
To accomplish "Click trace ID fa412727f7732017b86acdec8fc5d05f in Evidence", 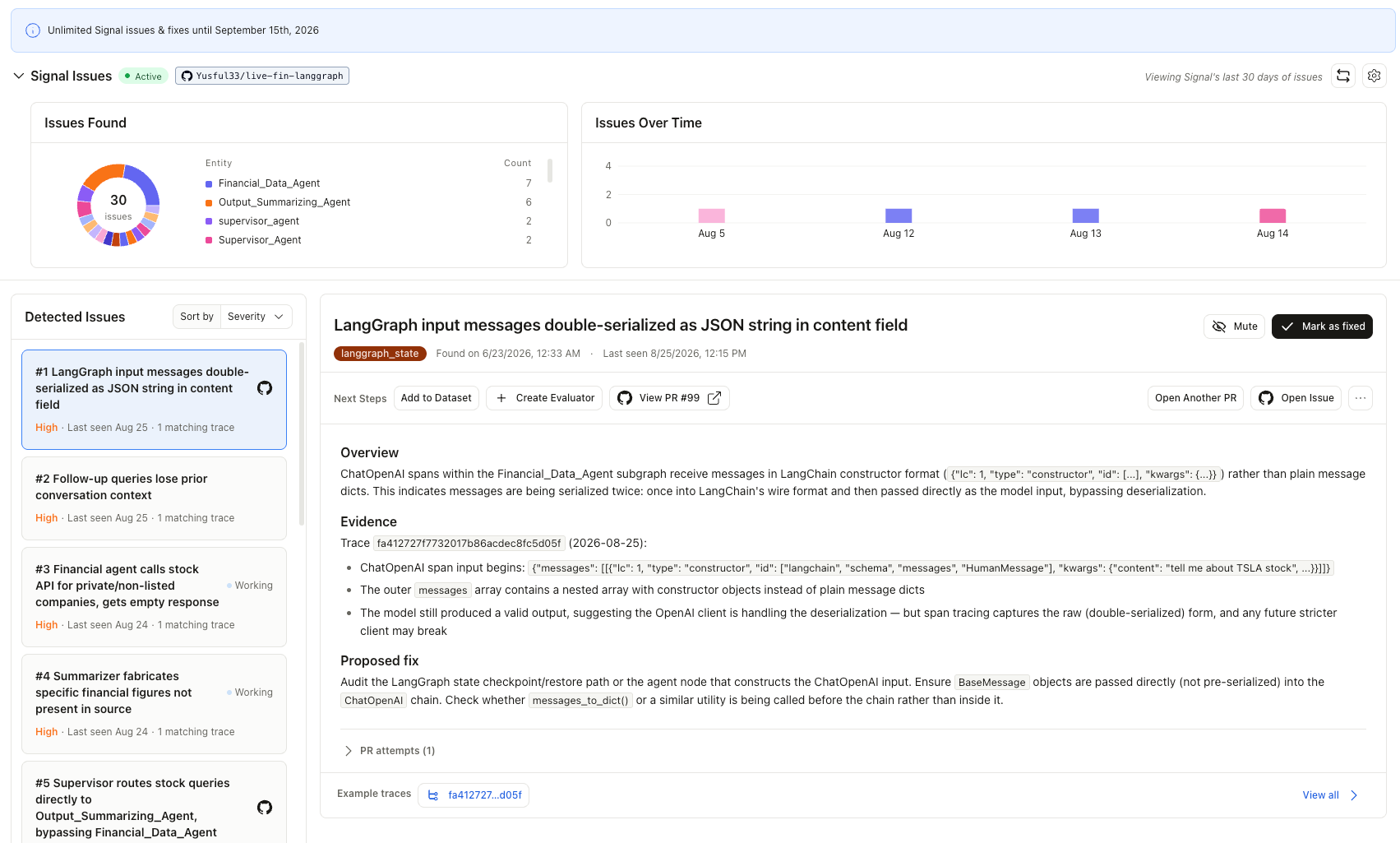I will click(x=469, y=544).
